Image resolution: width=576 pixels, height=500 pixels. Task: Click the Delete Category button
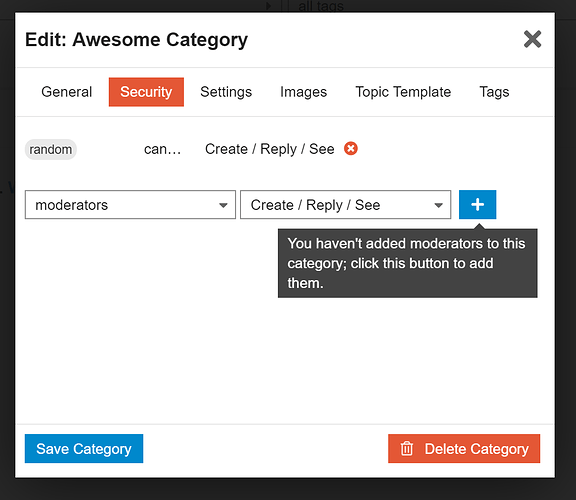(464, 449)
